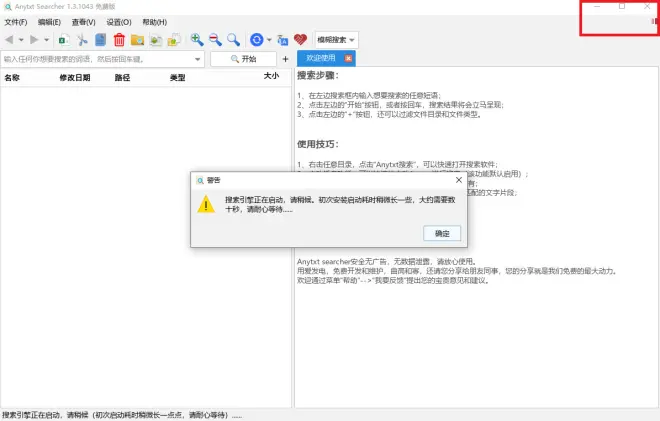Click the 警告 dialog title icon
Image resolution: width=660 pixels, height=421 pixels.
(x=200, y=181)
